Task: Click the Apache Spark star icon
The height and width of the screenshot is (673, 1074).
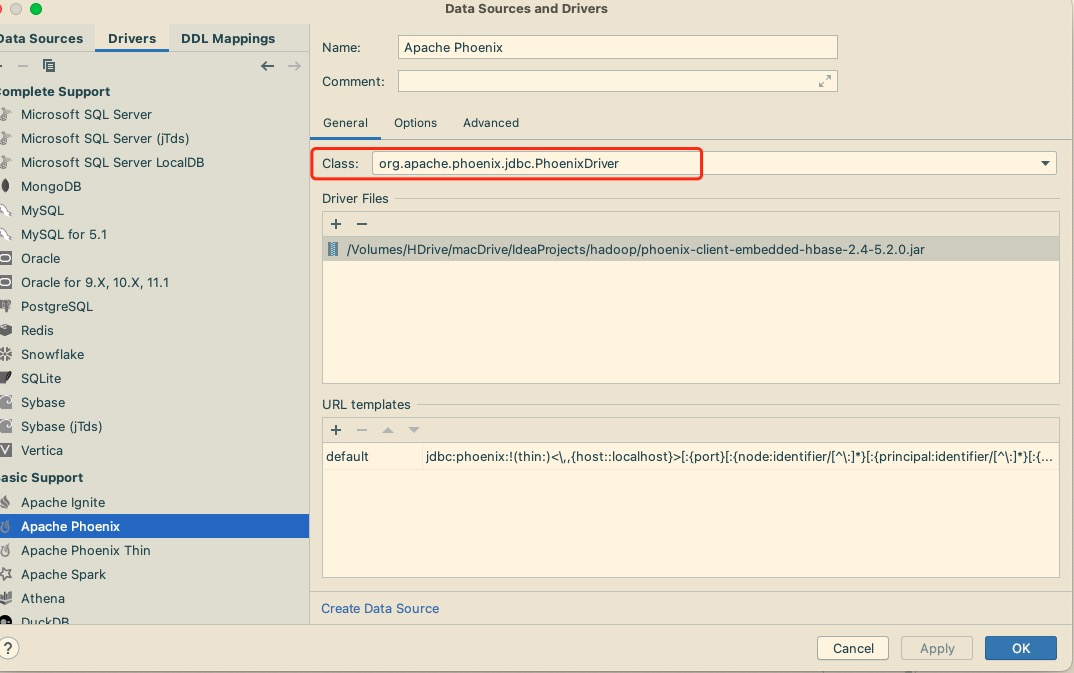Action: 5,574
